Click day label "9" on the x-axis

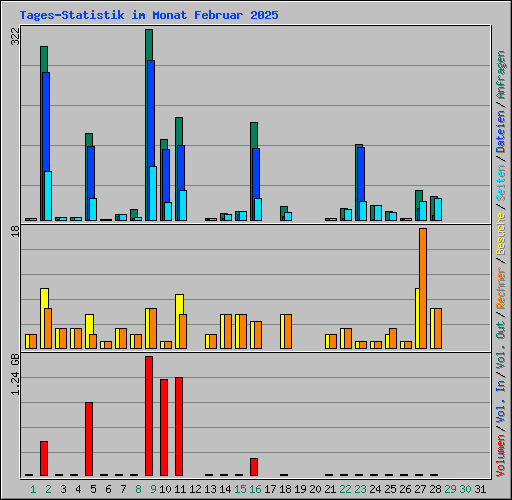153,489
